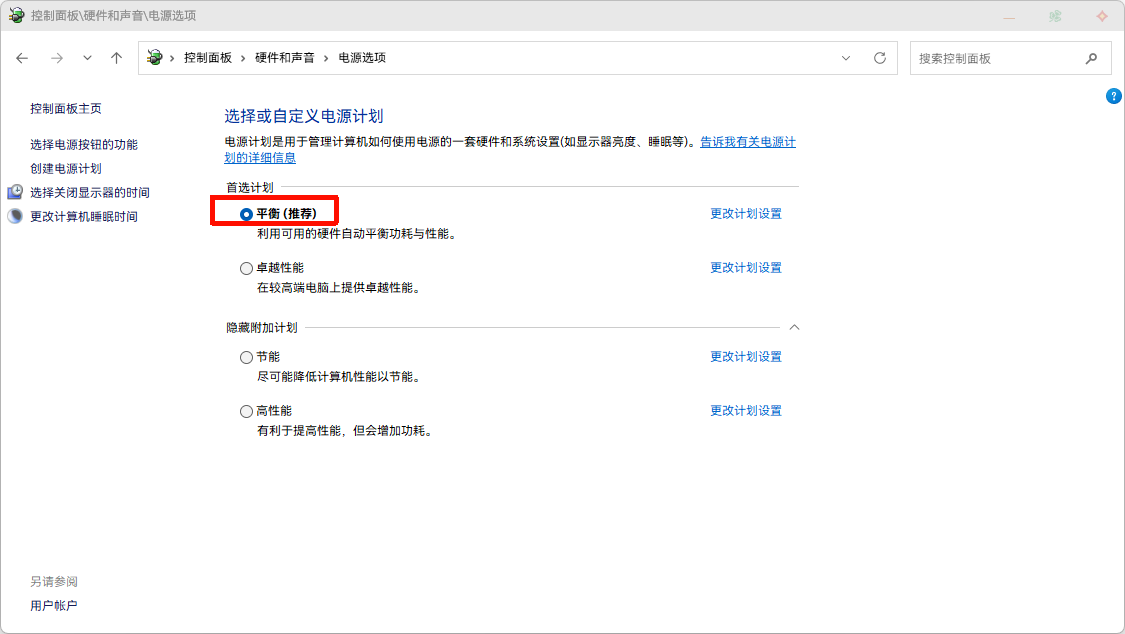The height and width of the screenshot is (634, 1125).
Task: Minimize the power options window
Action: click(x=1009, y=16)
